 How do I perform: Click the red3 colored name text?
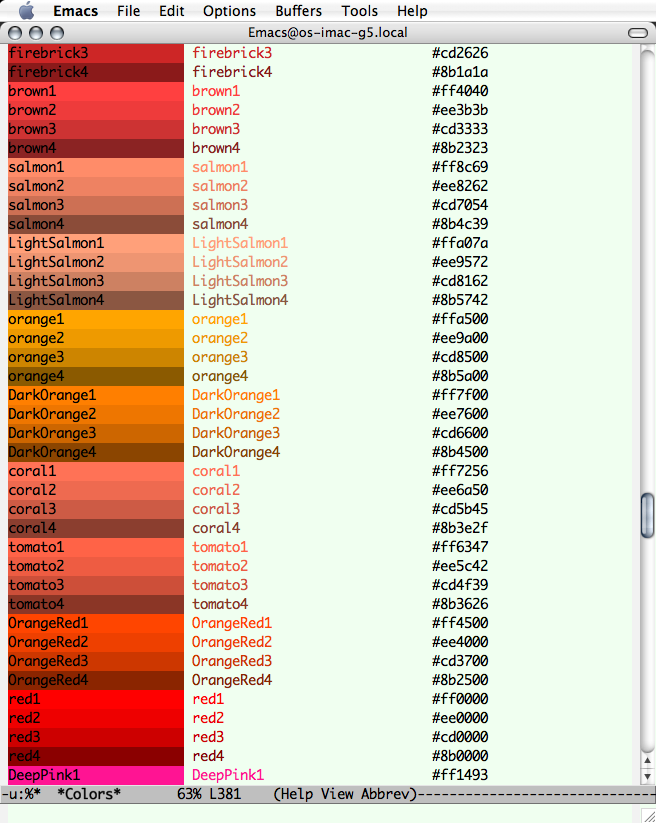pyautogui.click(x=208, y=737)
